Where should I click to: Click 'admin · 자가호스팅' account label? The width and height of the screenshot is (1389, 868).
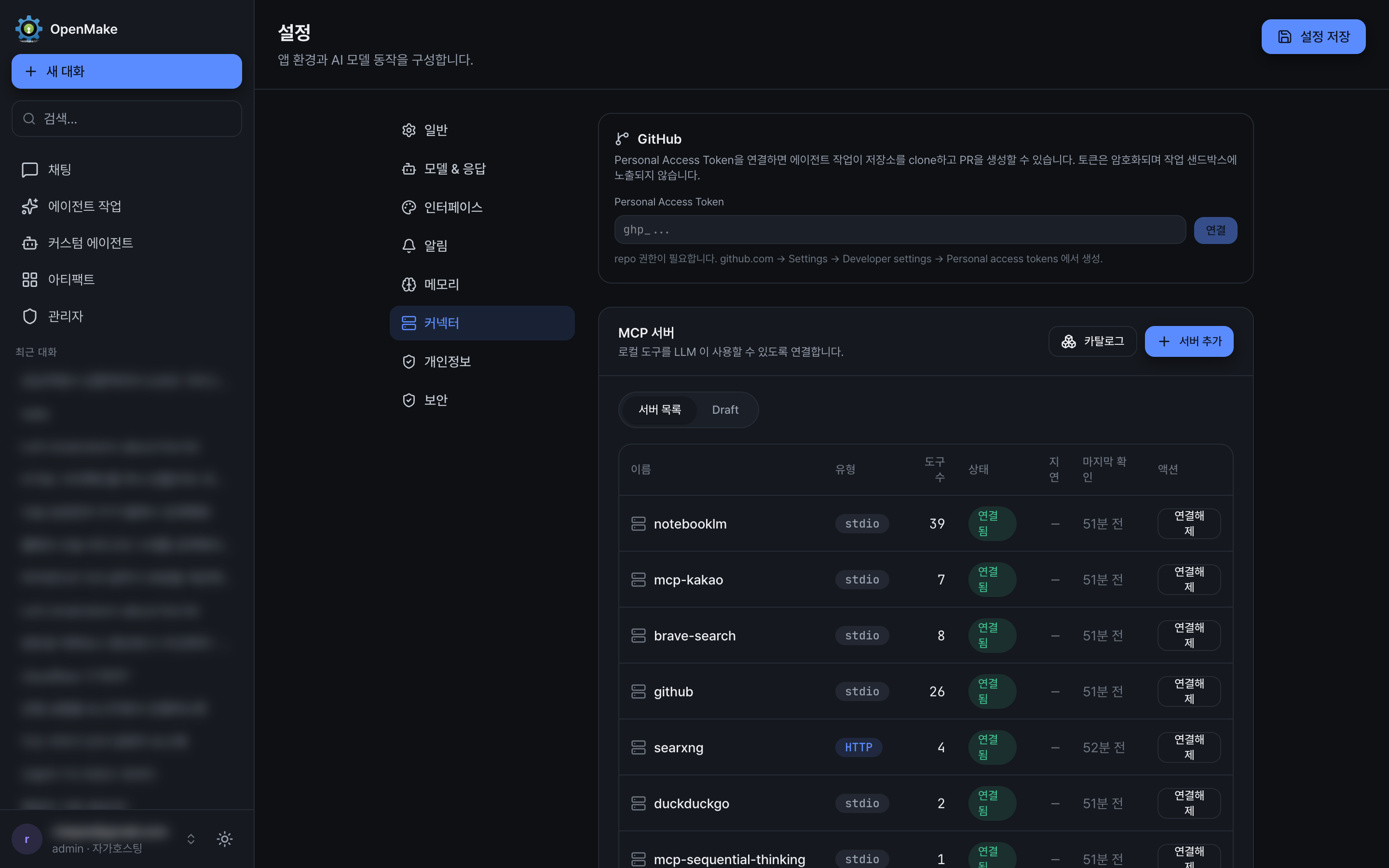[97, 848]
